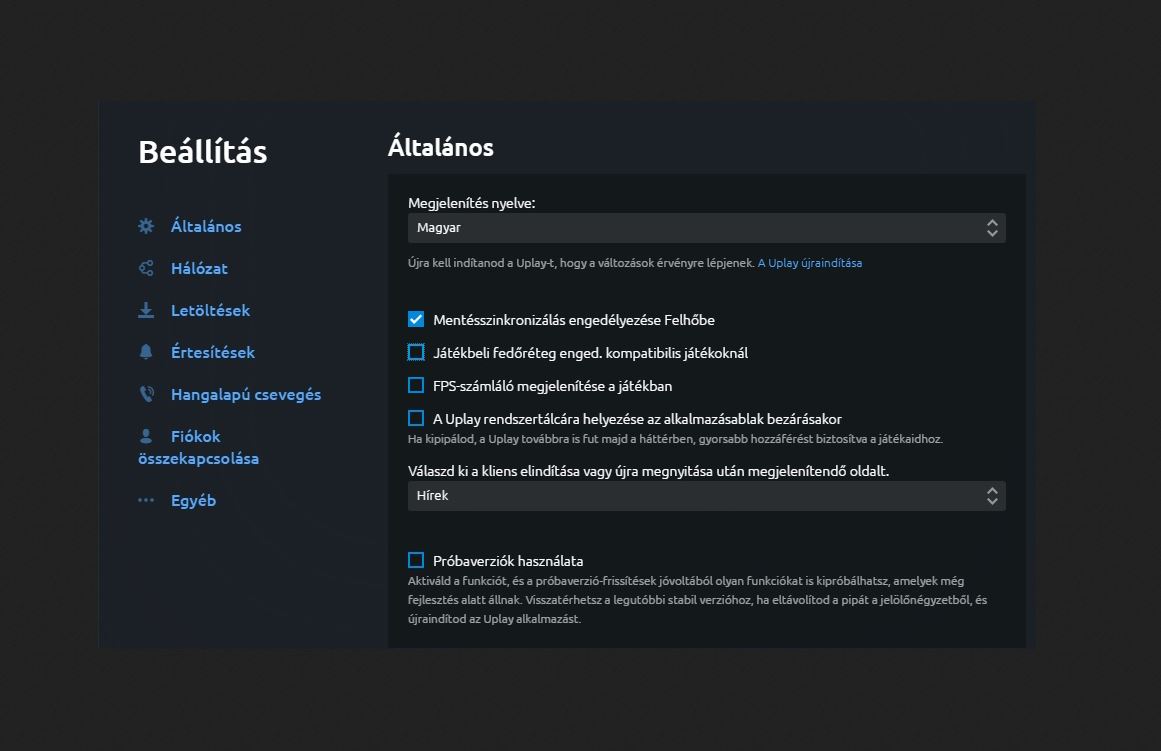Open the Fiókok összekapcsolása section
The image size is (1161, 751).
coord(198,447)
